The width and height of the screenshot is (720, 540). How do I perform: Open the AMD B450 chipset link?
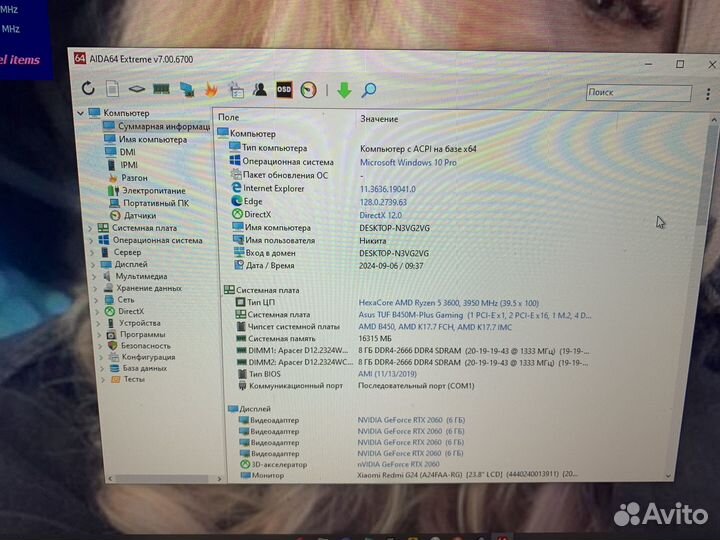[x=435, y=327]
